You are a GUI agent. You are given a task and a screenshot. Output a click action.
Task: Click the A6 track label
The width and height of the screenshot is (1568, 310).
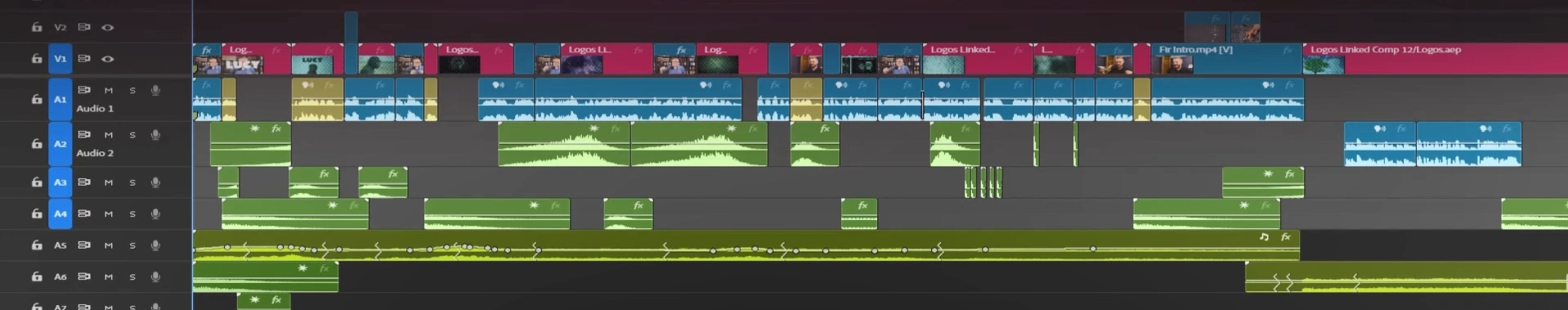pyautogui.click(x=60, y=277)
